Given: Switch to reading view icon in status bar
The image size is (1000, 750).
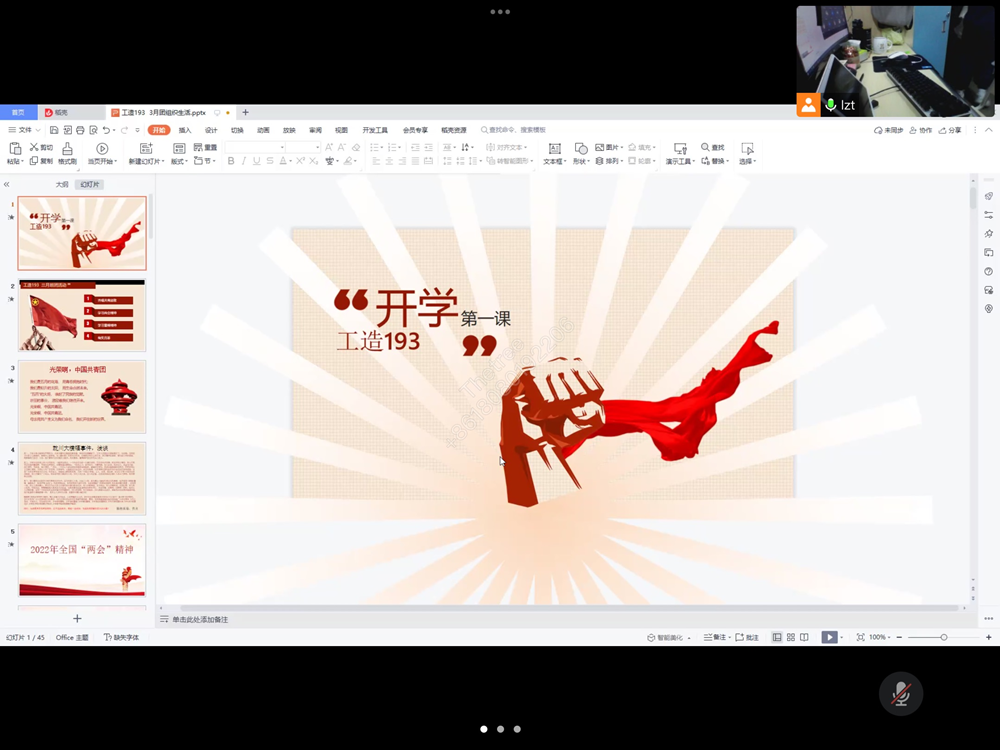Looking at the screenshot, I should click(x=804, y=637).
